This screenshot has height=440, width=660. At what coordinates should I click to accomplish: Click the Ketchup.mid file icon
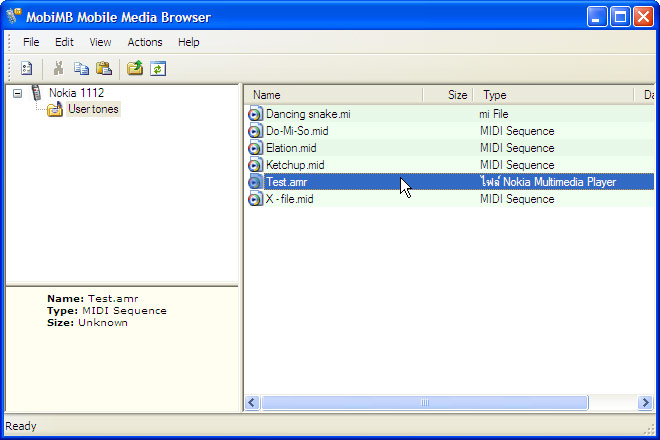(x=255, y=165)
